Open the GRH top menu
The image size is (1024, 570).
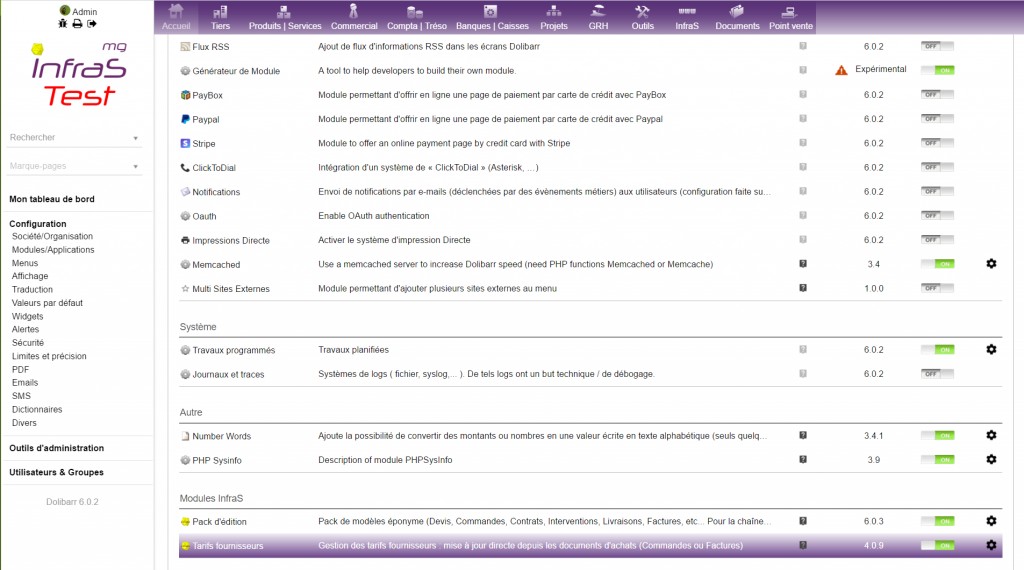point(598,18)
